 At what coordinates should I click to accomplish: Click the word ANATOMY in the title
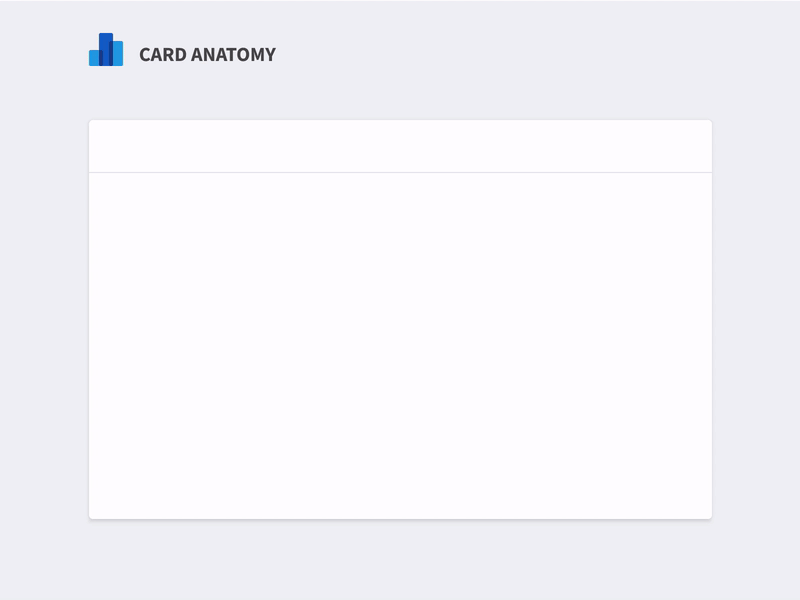pyautogui.click(x=232, y=55)
